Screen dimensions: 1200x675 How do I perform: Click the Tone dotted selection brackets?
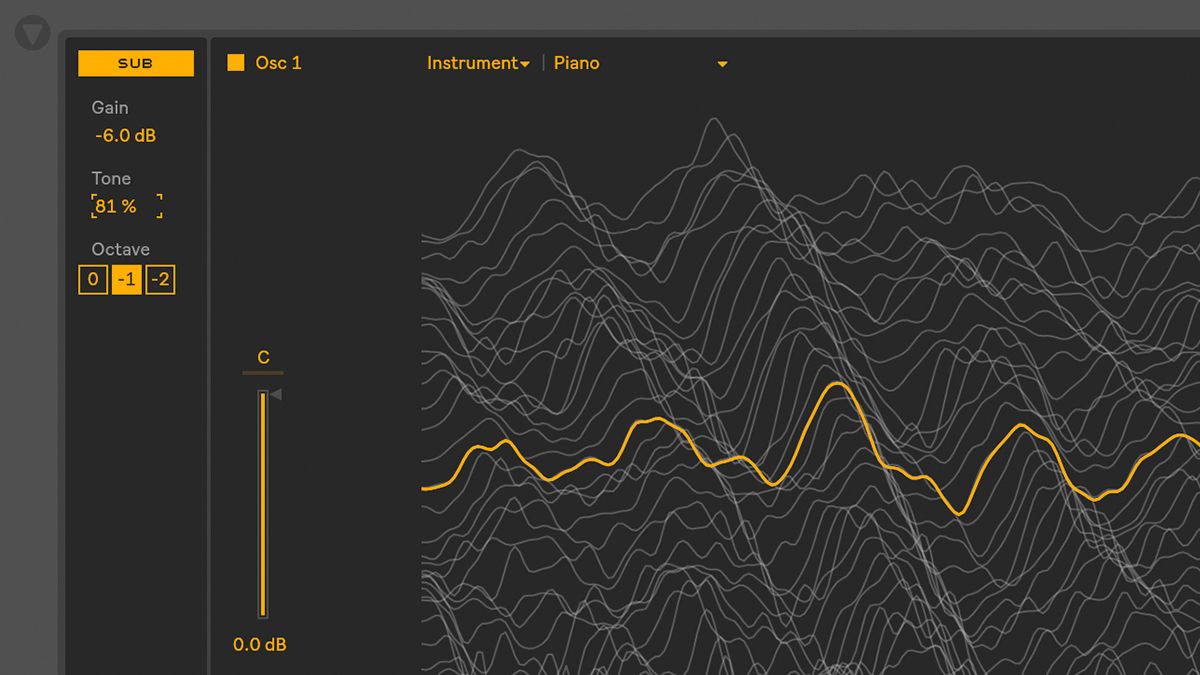point(125,206)
